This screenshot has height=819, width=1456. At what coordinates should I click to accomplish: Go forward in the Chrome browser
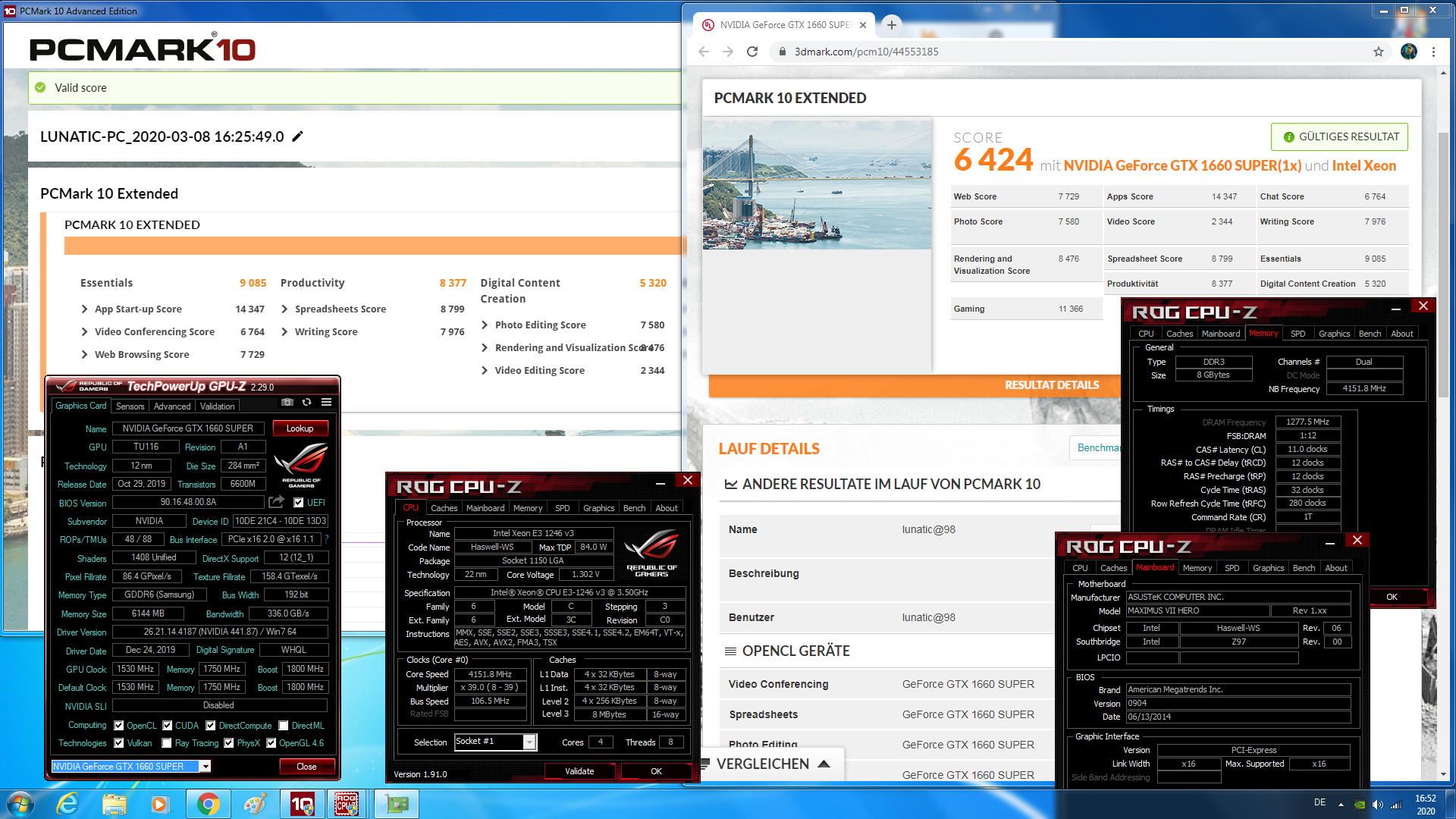click(728, 52)
